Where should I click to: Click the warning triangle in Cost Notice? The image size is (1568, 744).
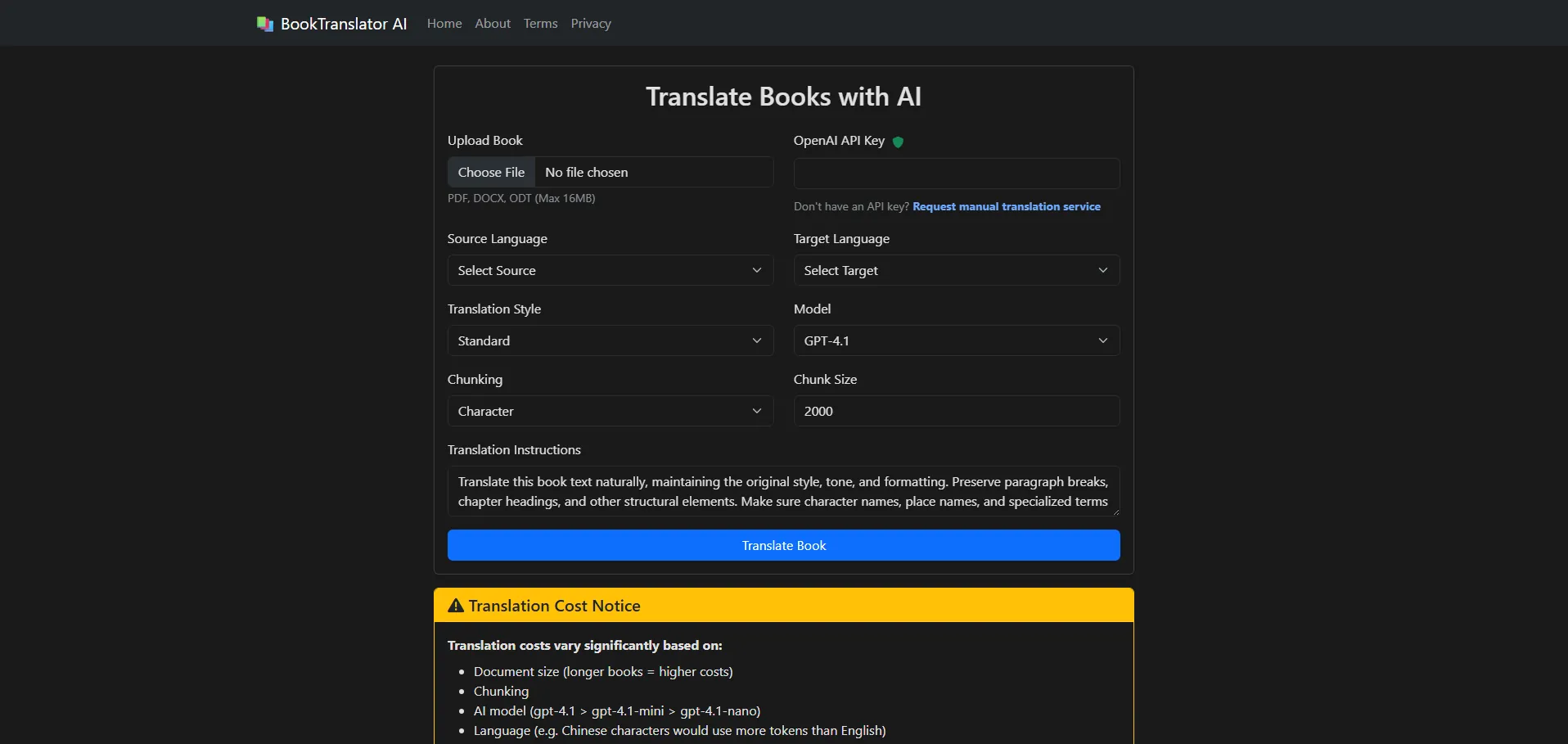(x=456, y=606)
